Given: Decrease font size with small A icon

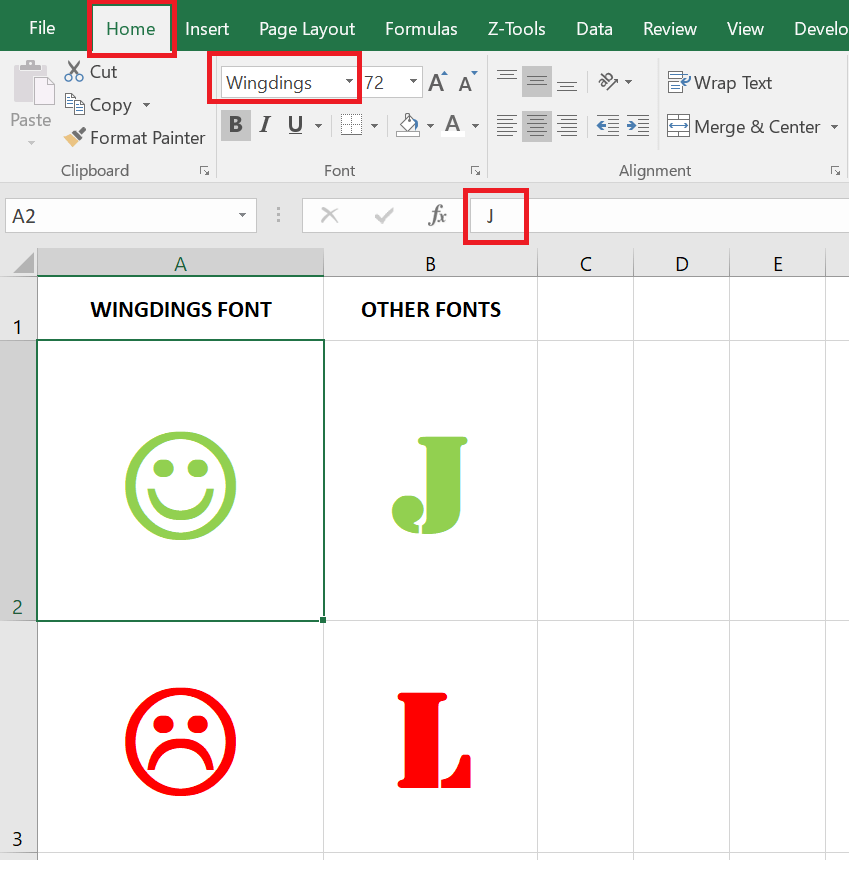Looking at the screenshot, I should pyautogui.click(x=467, y=82).
